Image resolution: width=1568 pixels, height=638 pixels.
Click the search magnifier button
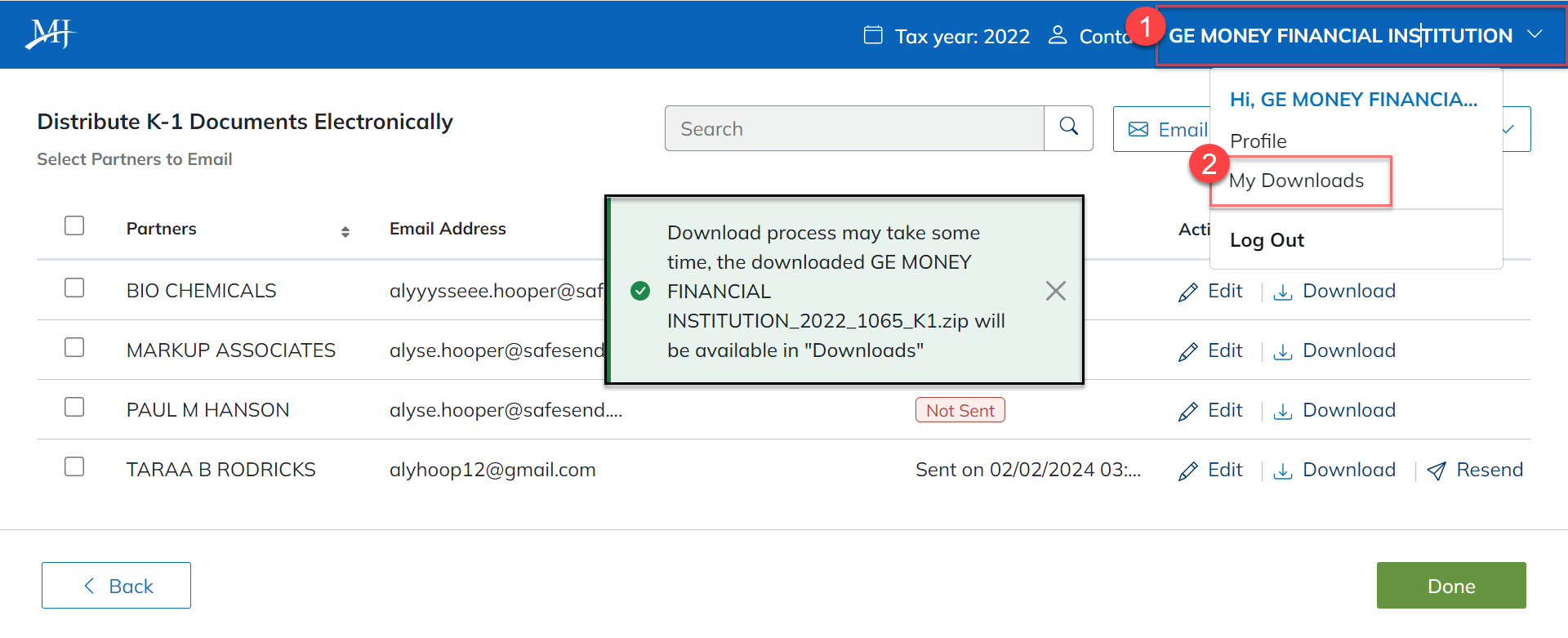tap(1068, 127)
